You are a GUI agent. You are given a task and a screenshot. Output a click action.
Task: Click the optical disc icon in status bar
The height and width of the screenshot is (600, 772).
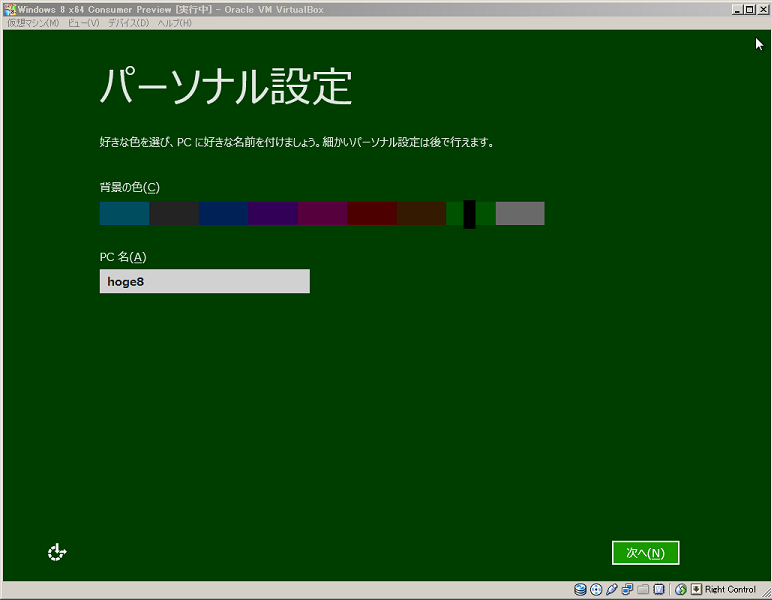pyautogui.click(x=596, y=590)
